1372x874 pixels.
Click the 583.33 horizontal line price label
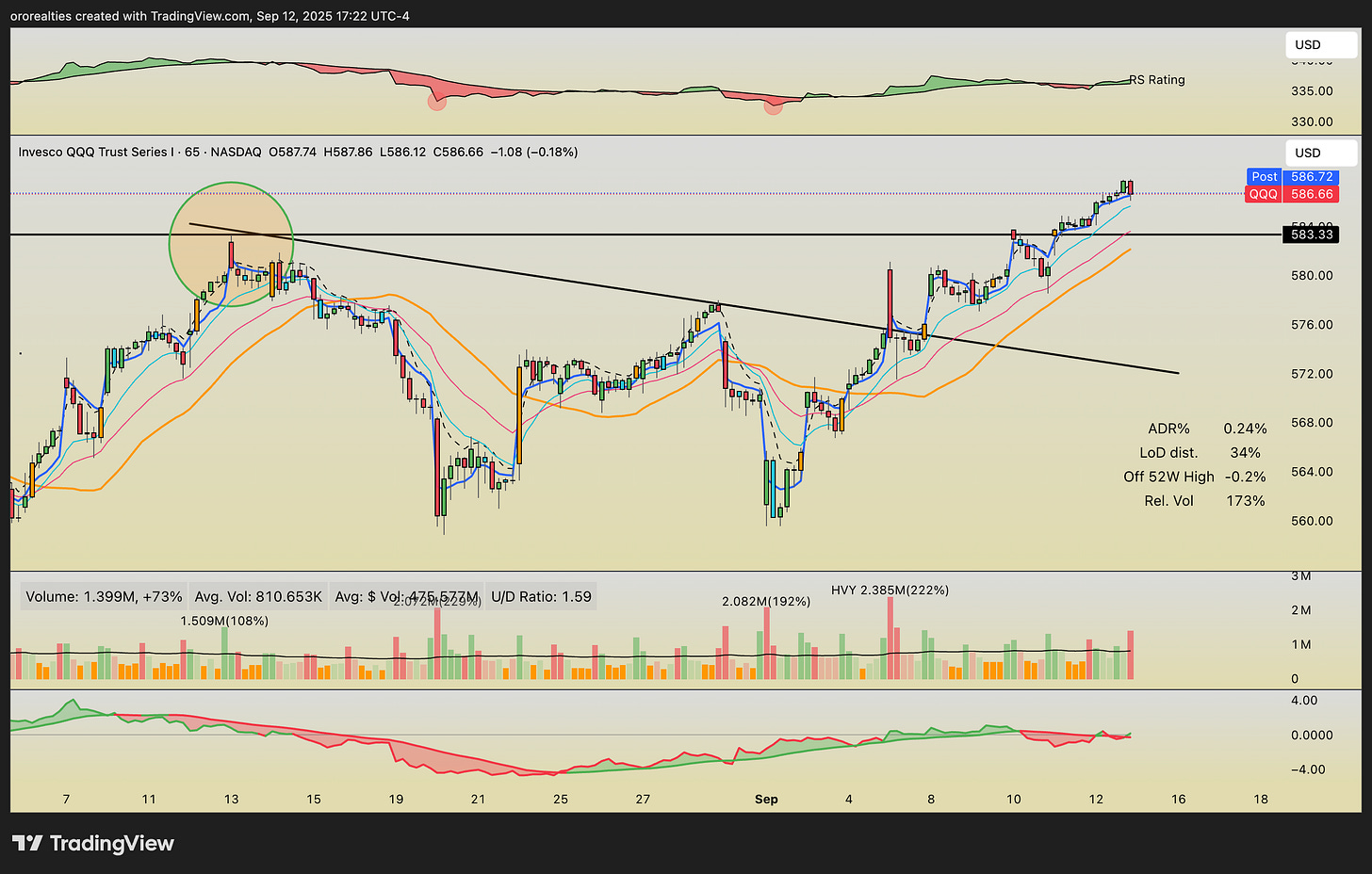(1312, 235)
